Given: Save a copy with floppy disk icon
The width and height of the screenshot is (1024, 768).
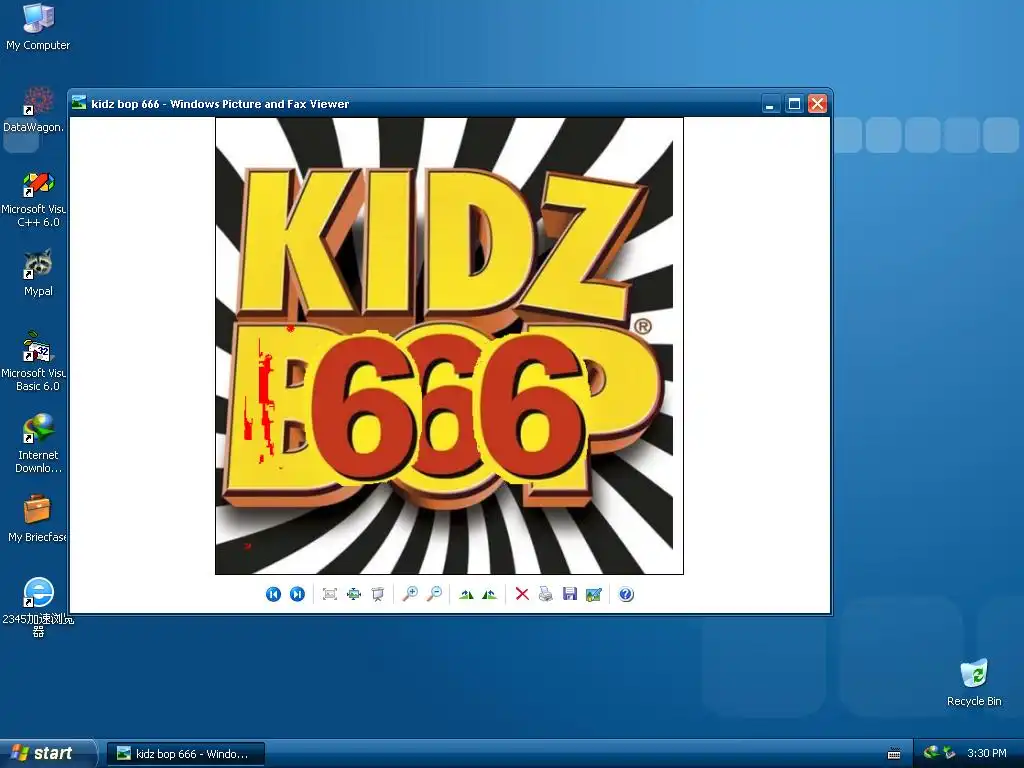Looking at the screenshot, I should pos(569,594).
